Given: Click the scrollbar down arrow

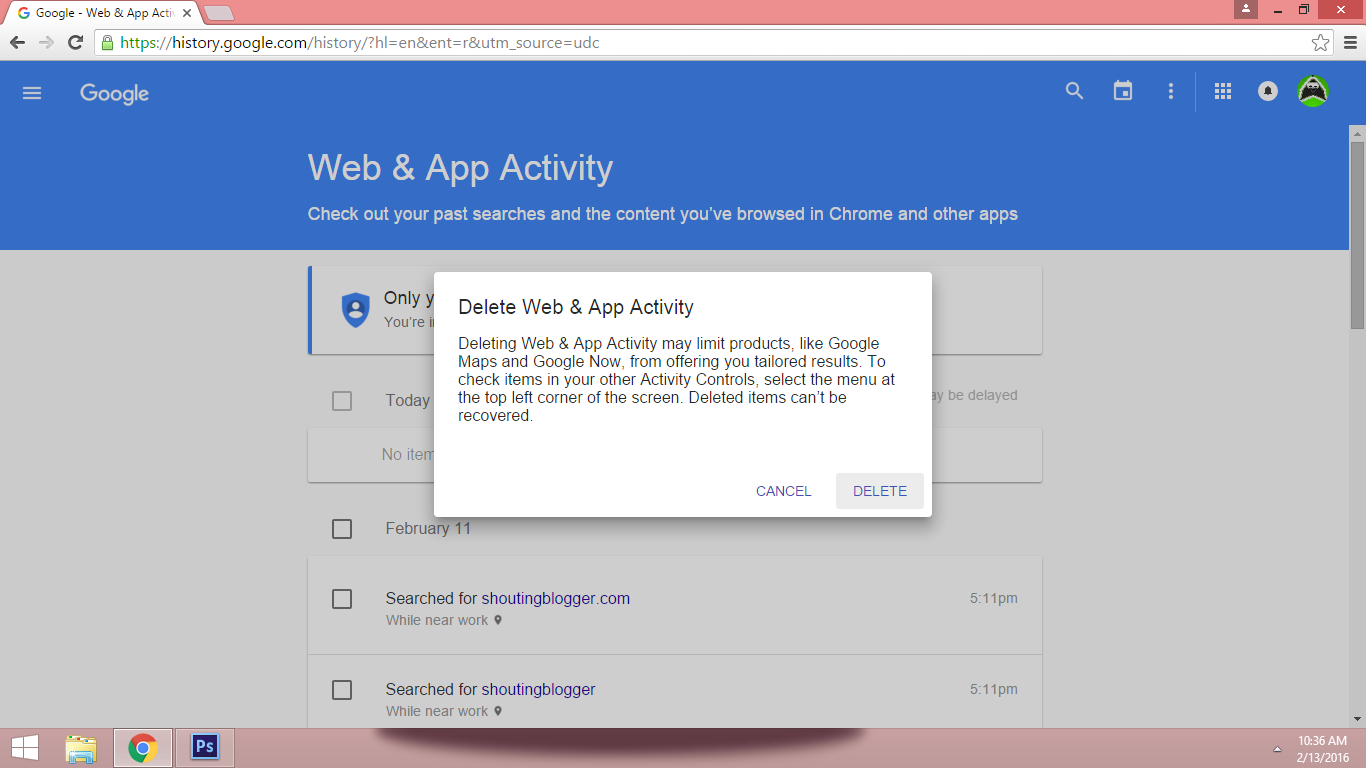Looking at the screenshot, I should 1357,718.
